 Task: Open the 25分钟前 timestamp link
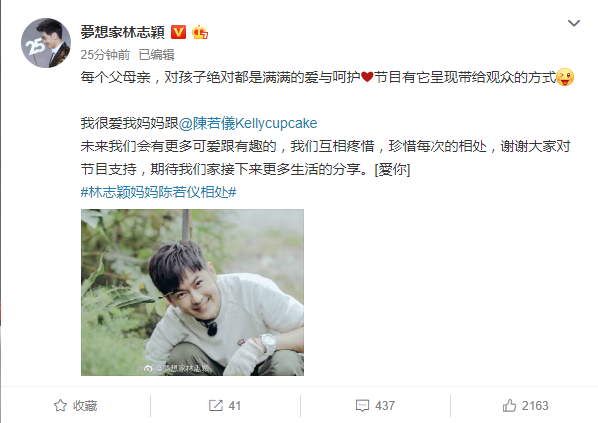click(105, 55)
